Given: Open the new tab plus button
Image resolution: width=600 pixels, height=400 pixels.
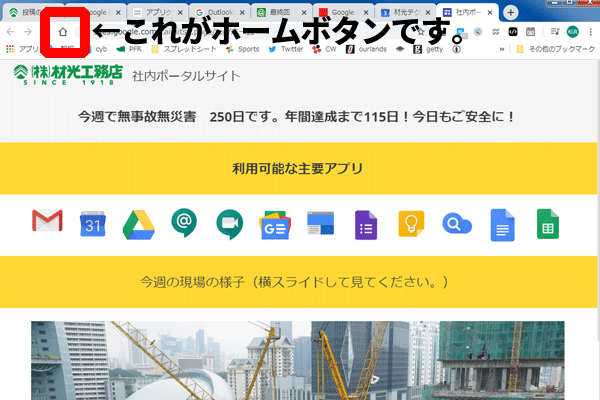Looking at the screenshot, I should coord(510,13).
